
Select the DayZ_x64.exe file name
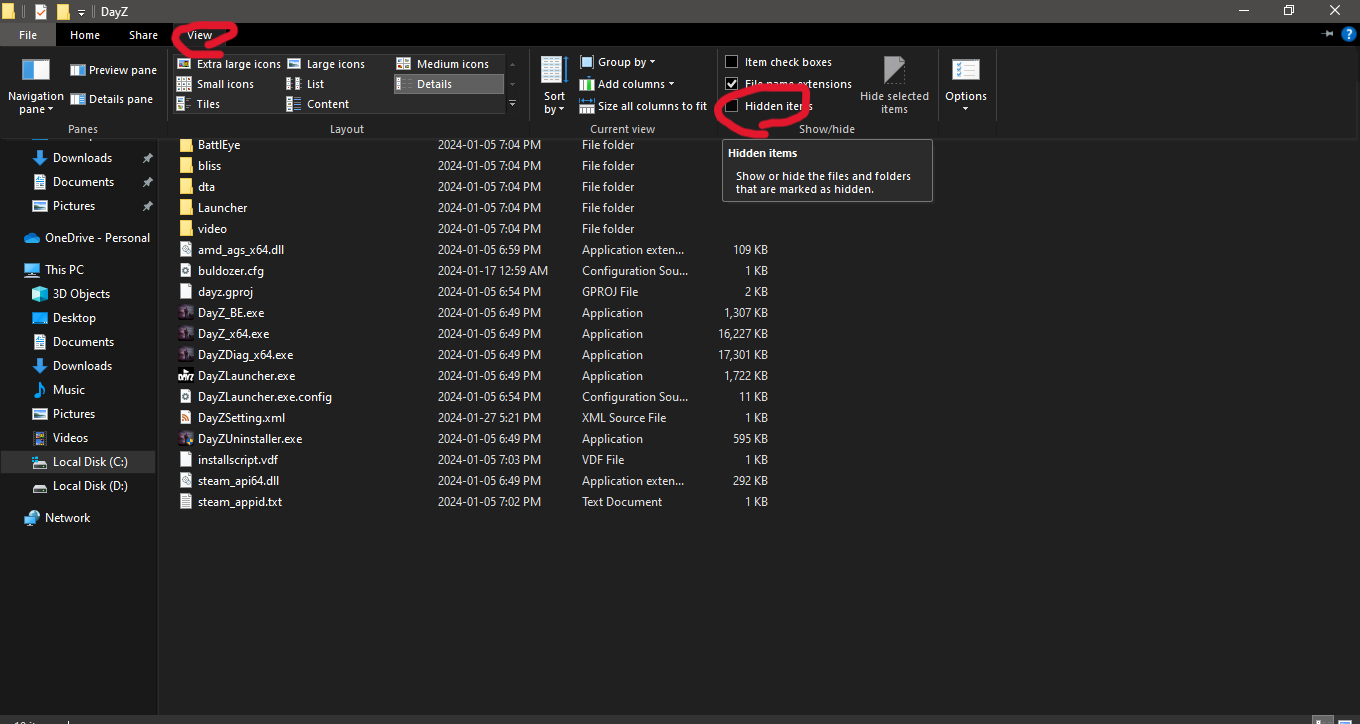click(233, 334)
